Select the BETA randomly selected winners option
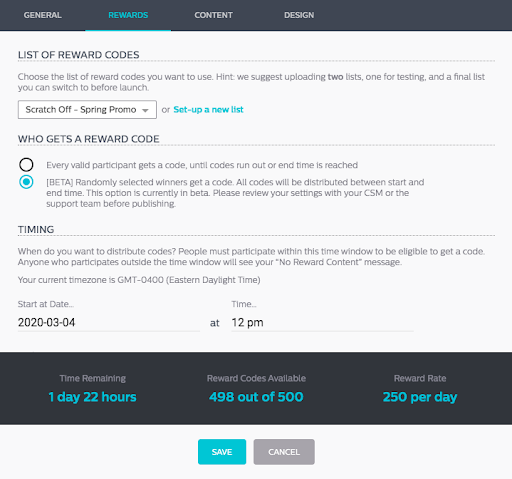 26,182
